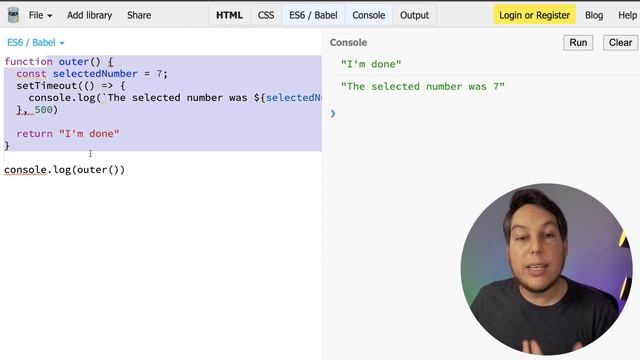The width and height of the screenshot is (640, 360).
Task: Open the Blog link
Action: click(x=594, y=15)
